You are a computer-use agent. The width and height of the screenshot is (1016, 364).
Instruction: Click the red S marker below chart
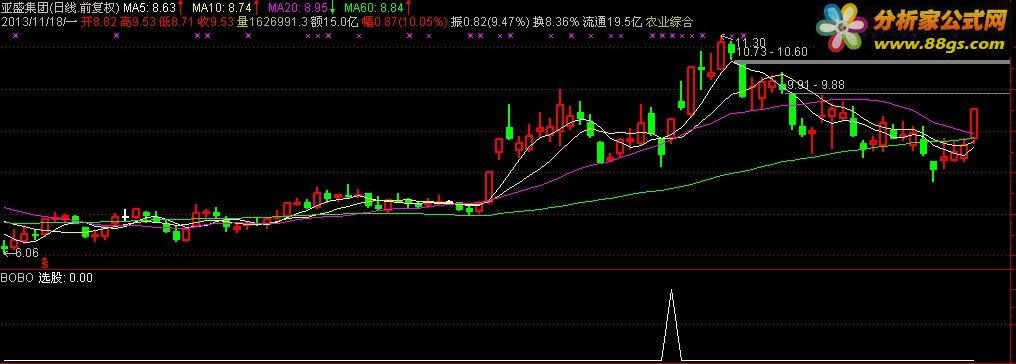45,263
